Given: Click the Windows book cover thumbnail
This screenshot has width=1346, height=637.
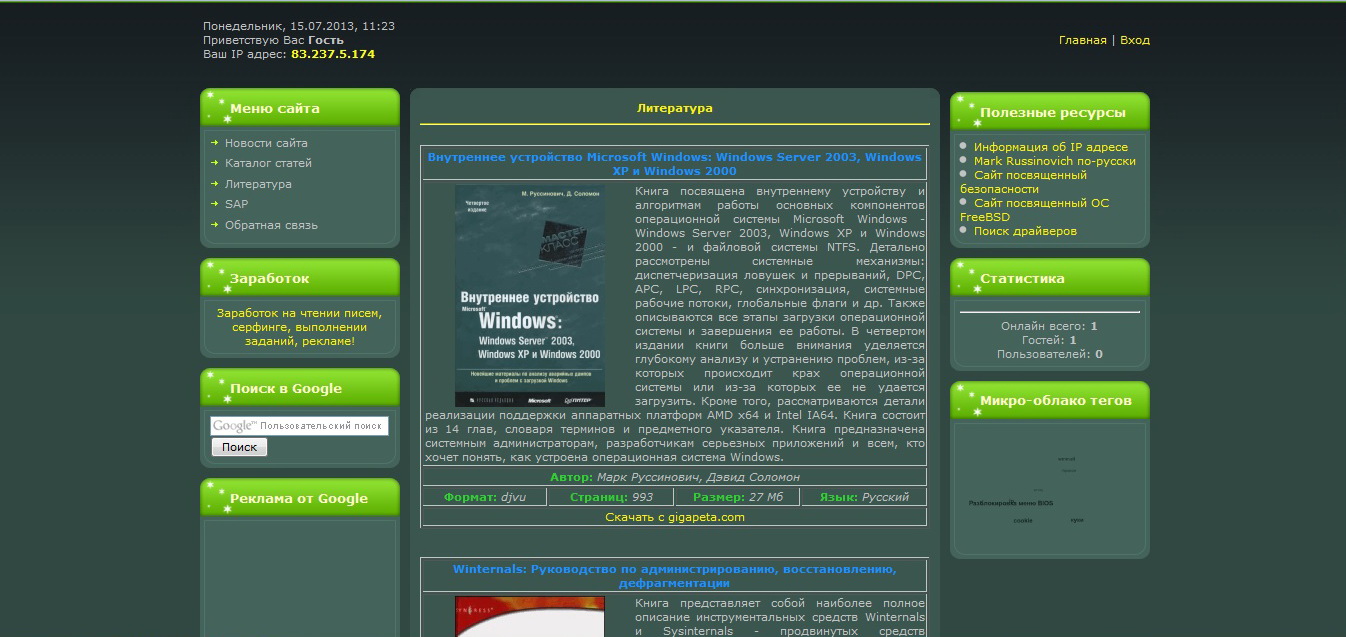Looking at the screenshot, I should click(x=530, y=296).
